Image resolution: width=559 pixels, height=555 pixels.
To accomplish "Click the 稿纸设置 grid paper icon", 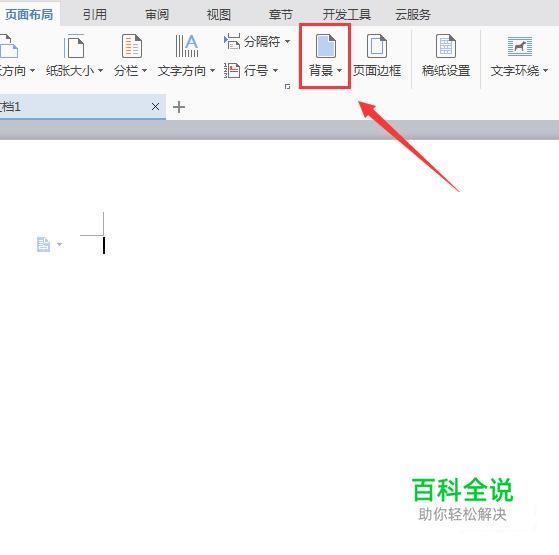I will (x=446, y=46).
